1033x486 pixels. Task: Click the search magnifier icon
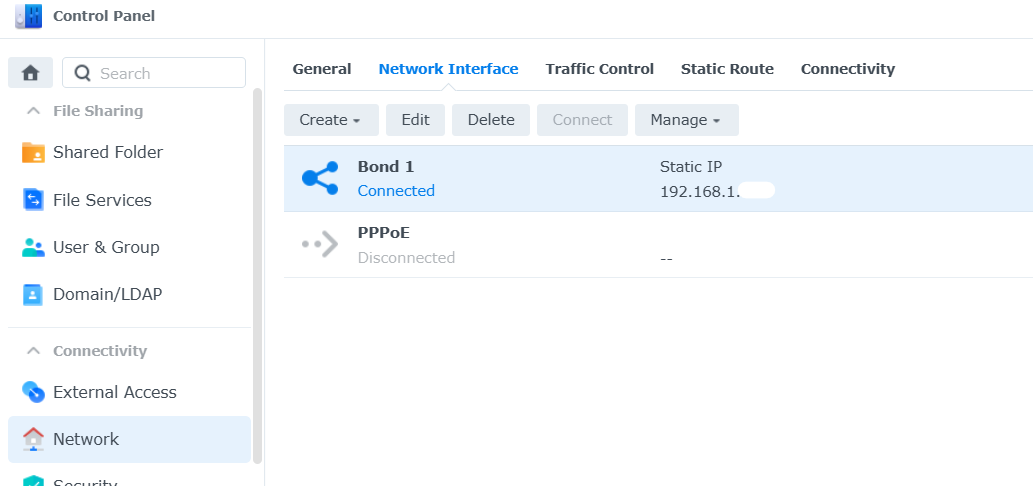[x=82, y=73]
